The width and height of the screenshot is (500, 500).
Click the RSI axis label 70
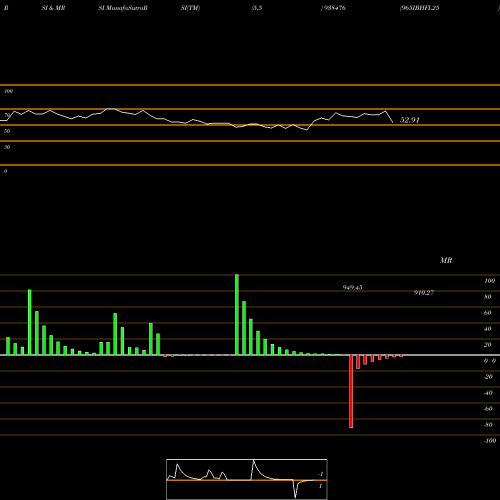click(x=7, y=115)
